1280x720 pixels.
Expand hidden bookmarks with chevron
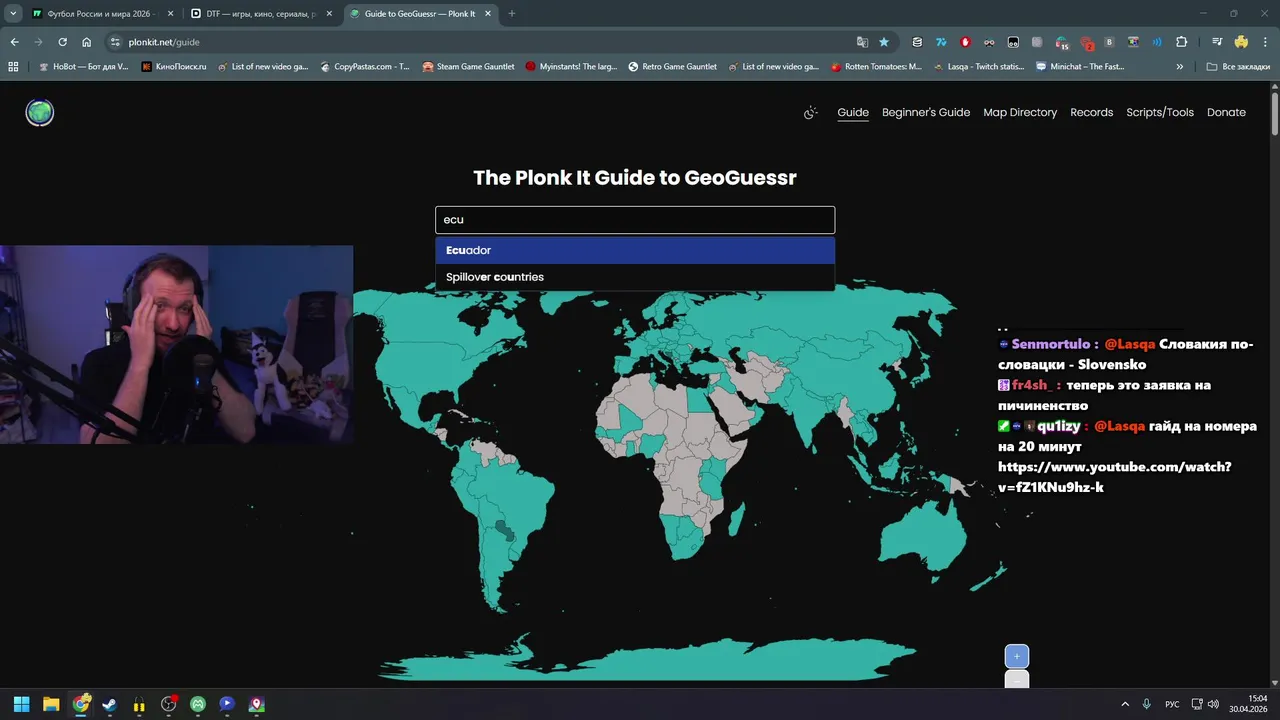[x=1180, y=67]
